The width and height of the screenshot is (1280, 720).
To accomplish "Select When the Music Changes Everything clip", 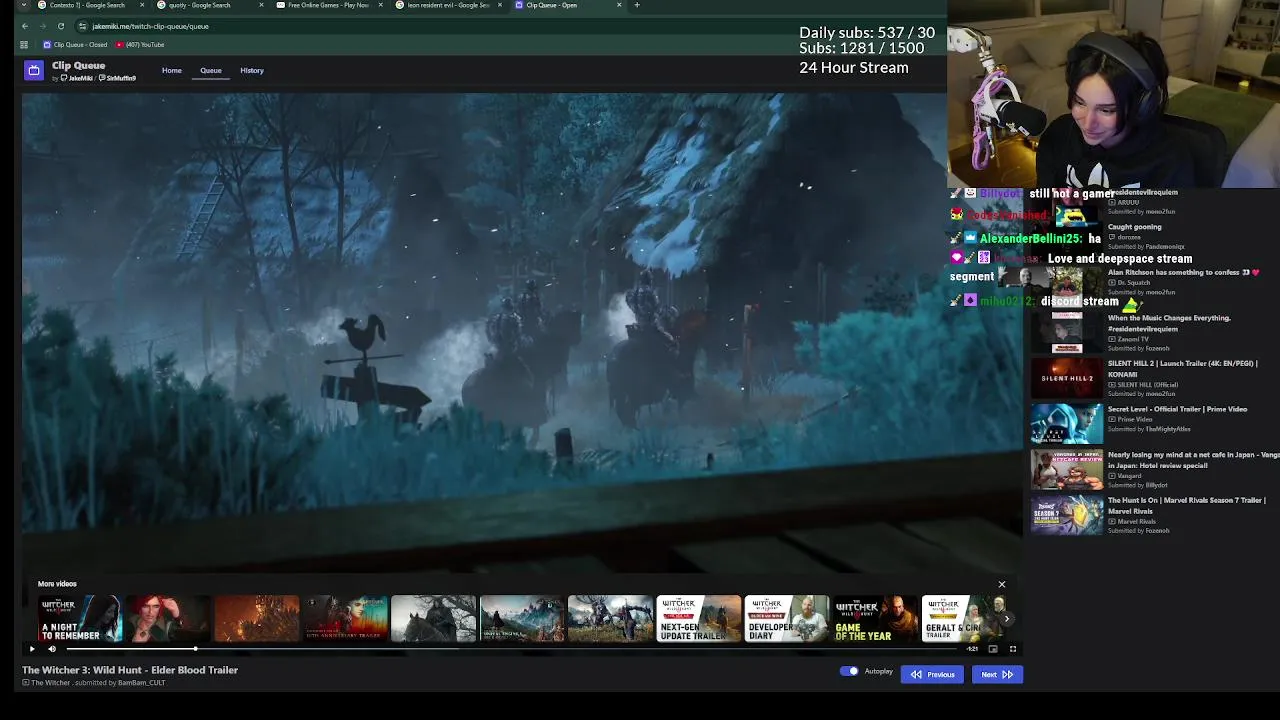I will click(x=1155, y=333).
